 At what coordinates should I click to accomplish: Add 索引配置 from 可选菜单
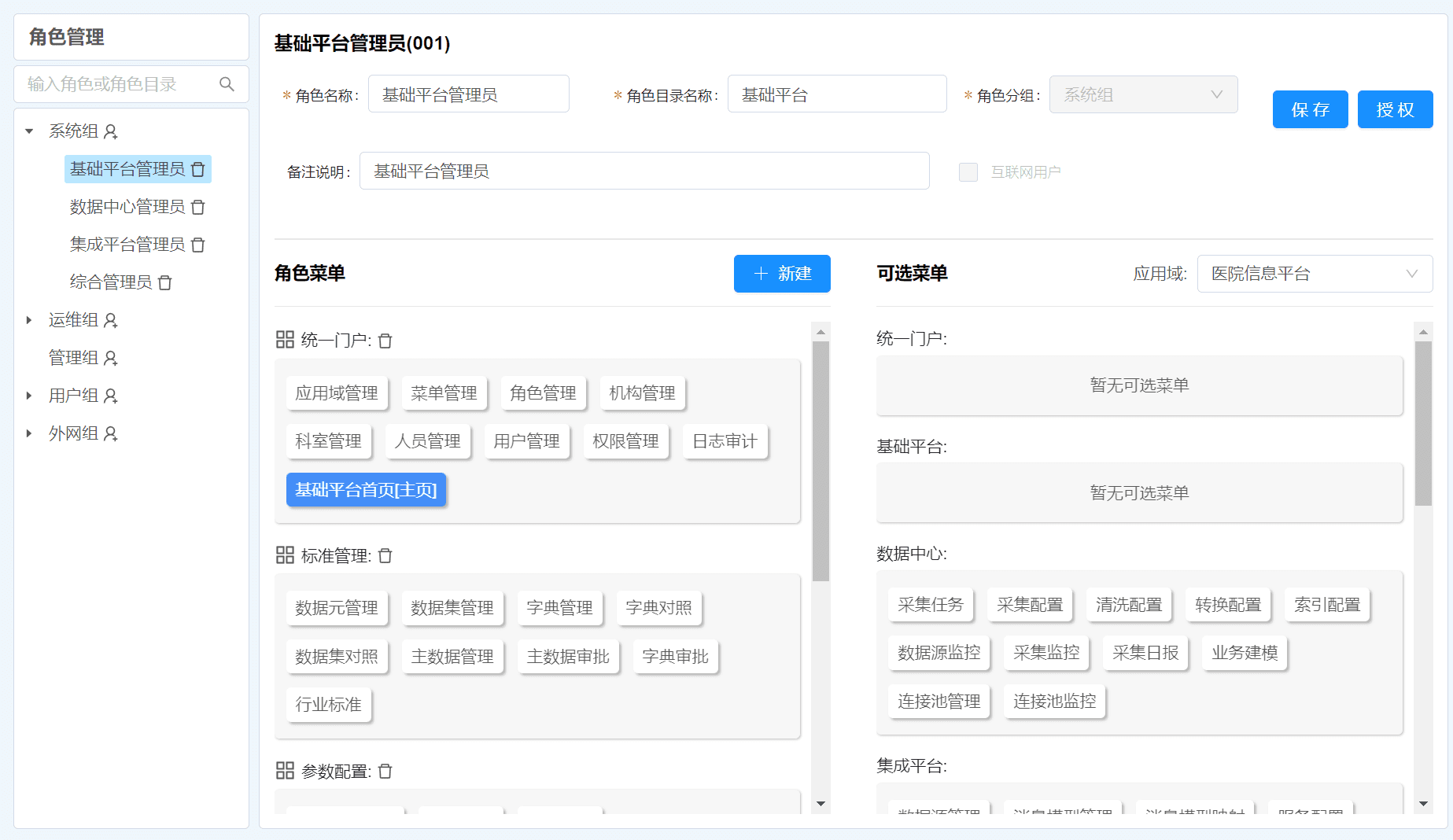coord(1327,605)
